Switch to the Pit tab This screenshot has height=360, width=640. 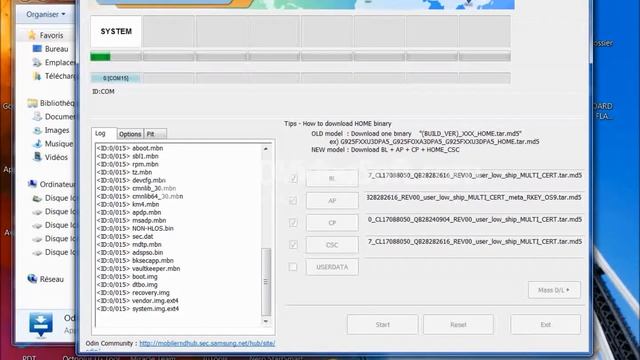click(x=155, y=134)
